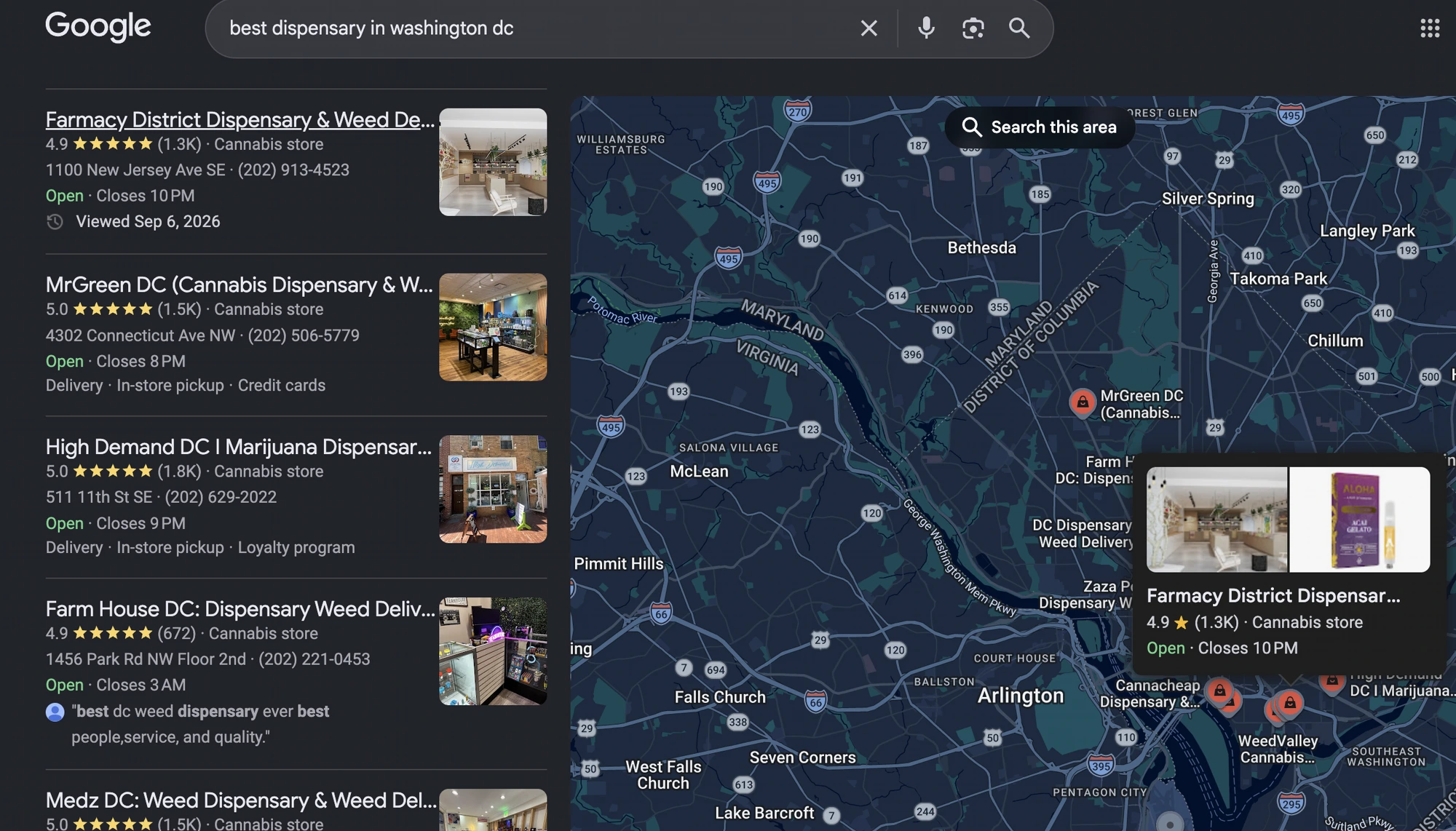
Task: Open Farmacy District Dispensary listing title
Action: point(240,119)
